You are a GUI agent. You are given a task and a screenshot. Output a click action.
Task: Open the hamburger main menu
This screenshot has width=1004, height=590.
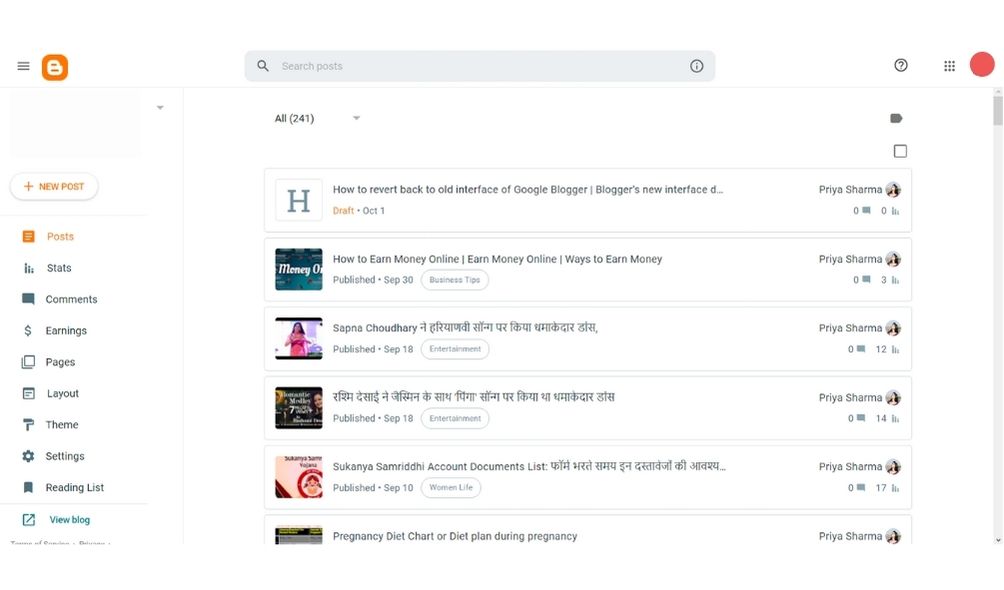(24, 66)
